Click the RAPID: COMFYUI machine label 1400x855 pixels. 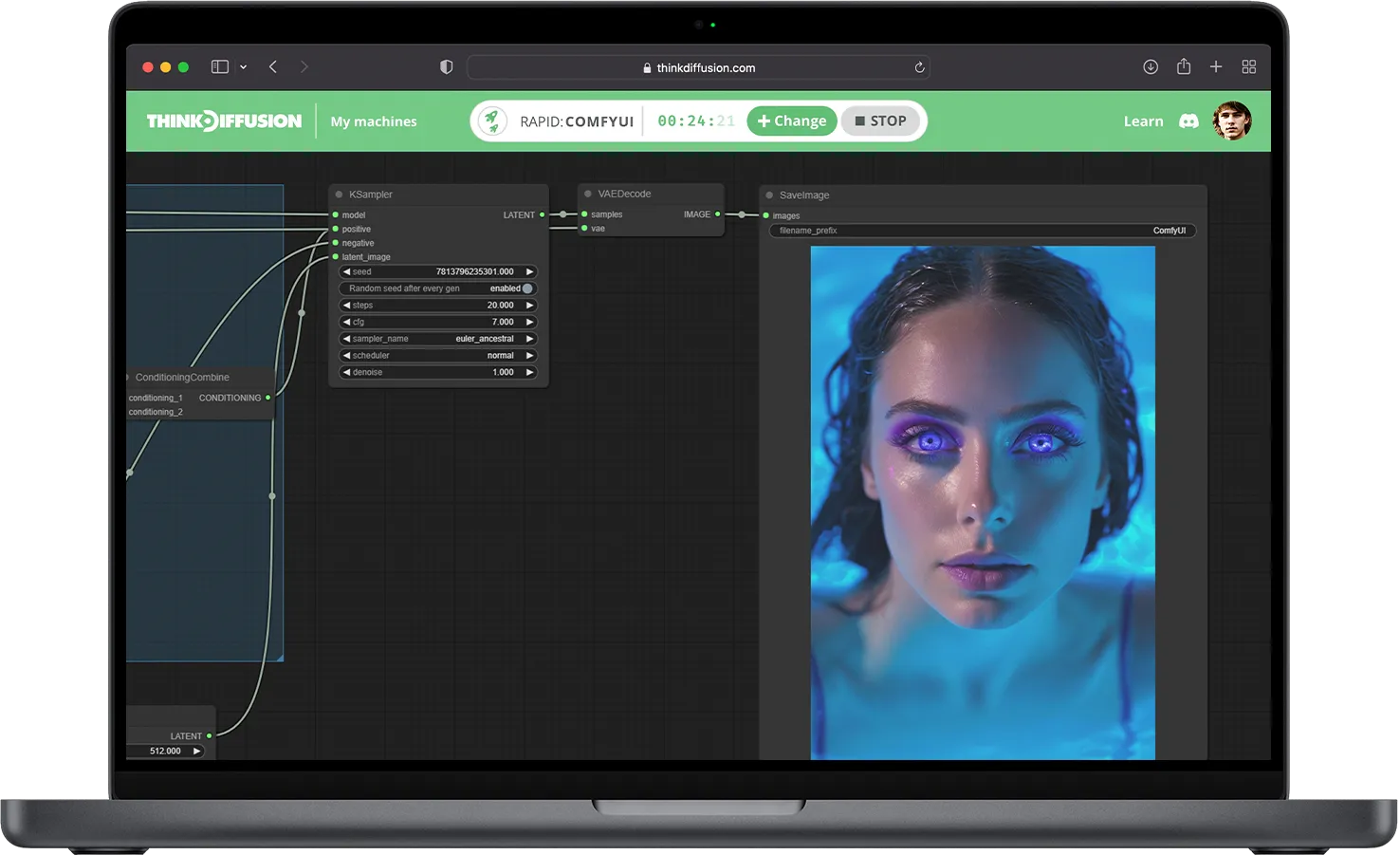pos(577,121)
